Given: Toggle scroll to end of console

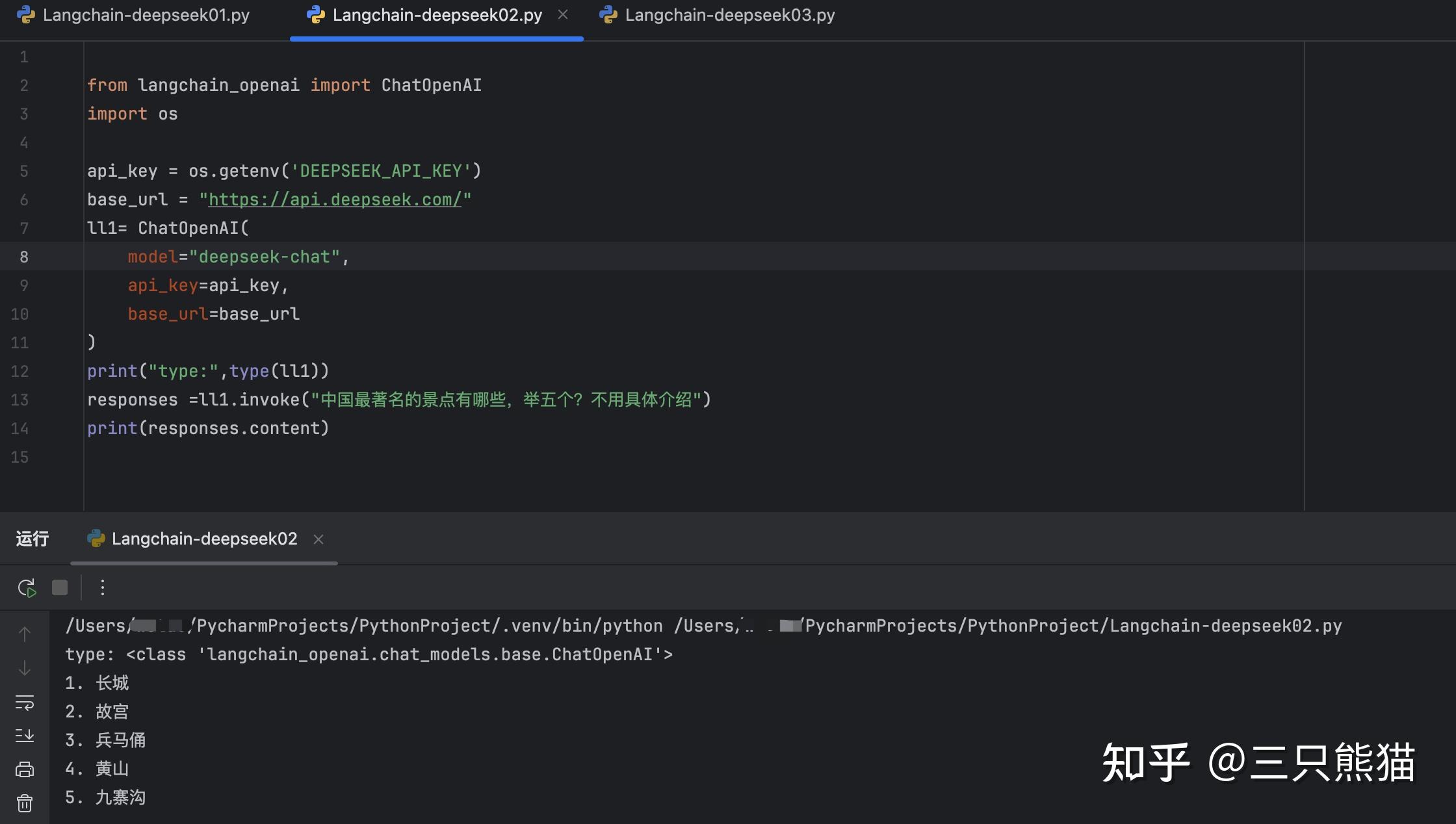Looking at the screenshot, I should (25, 736).
